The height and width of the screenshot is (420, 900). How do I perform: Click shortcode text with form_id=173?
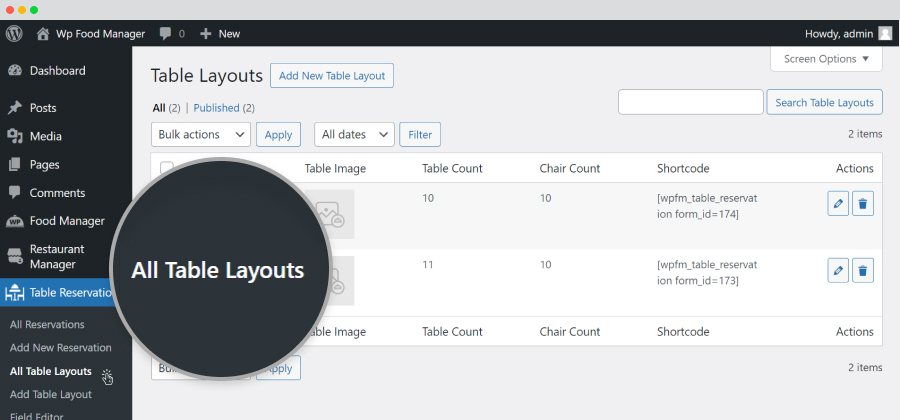[x=707, y=273]
